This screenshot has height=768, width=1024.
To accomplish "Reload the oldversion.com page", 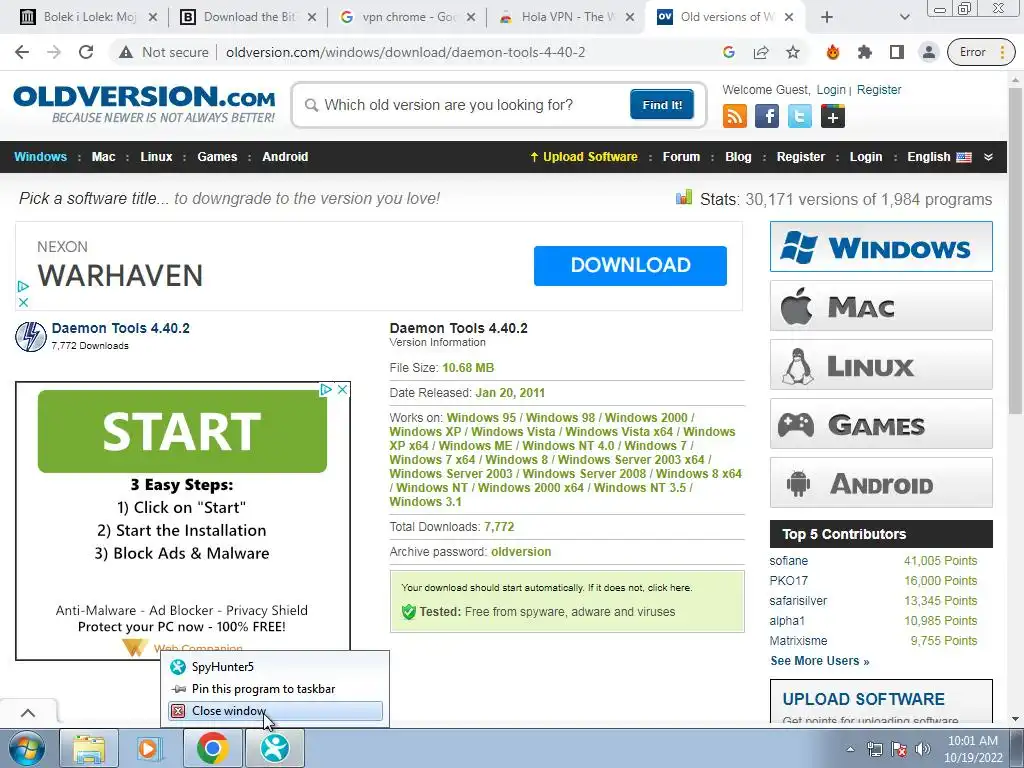I will 86,52.
